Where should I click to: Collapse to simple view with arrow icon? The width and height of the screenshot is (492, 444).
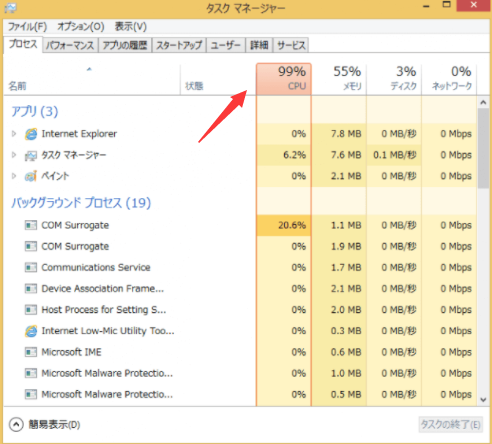16,425
